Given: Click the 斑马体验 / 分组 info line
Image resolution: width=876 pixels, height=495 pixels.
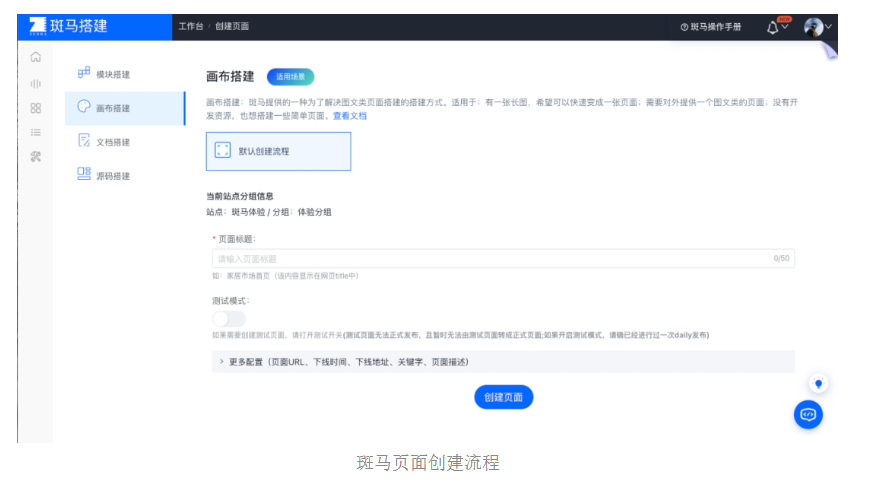Looking at the screenshot, I should click(269, 212).
